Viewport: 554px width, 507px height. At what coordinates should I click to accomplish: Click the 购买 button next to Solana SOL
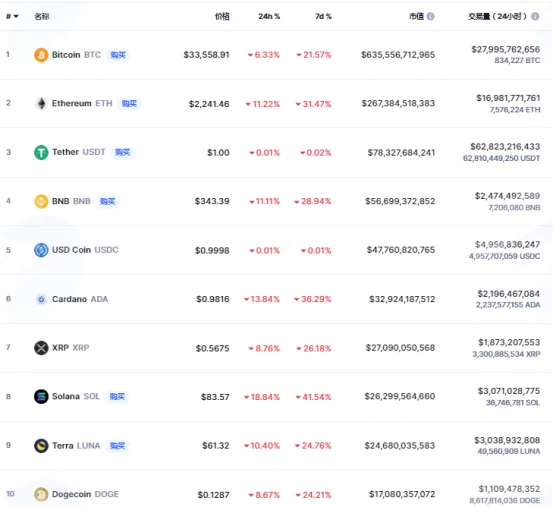(x=117, y=396)
